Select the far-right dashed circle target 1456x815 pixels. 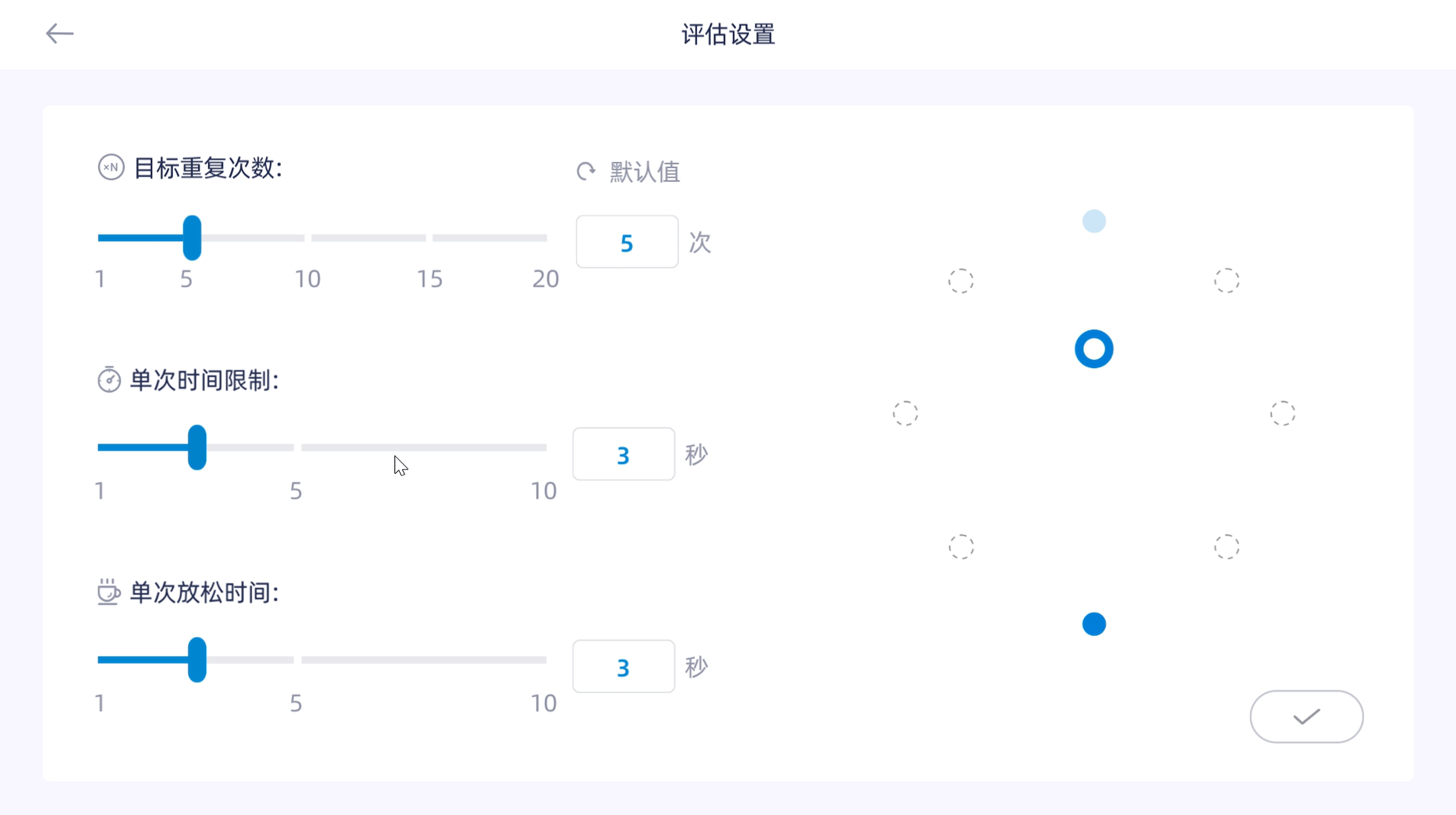[x=1282, y=414]
